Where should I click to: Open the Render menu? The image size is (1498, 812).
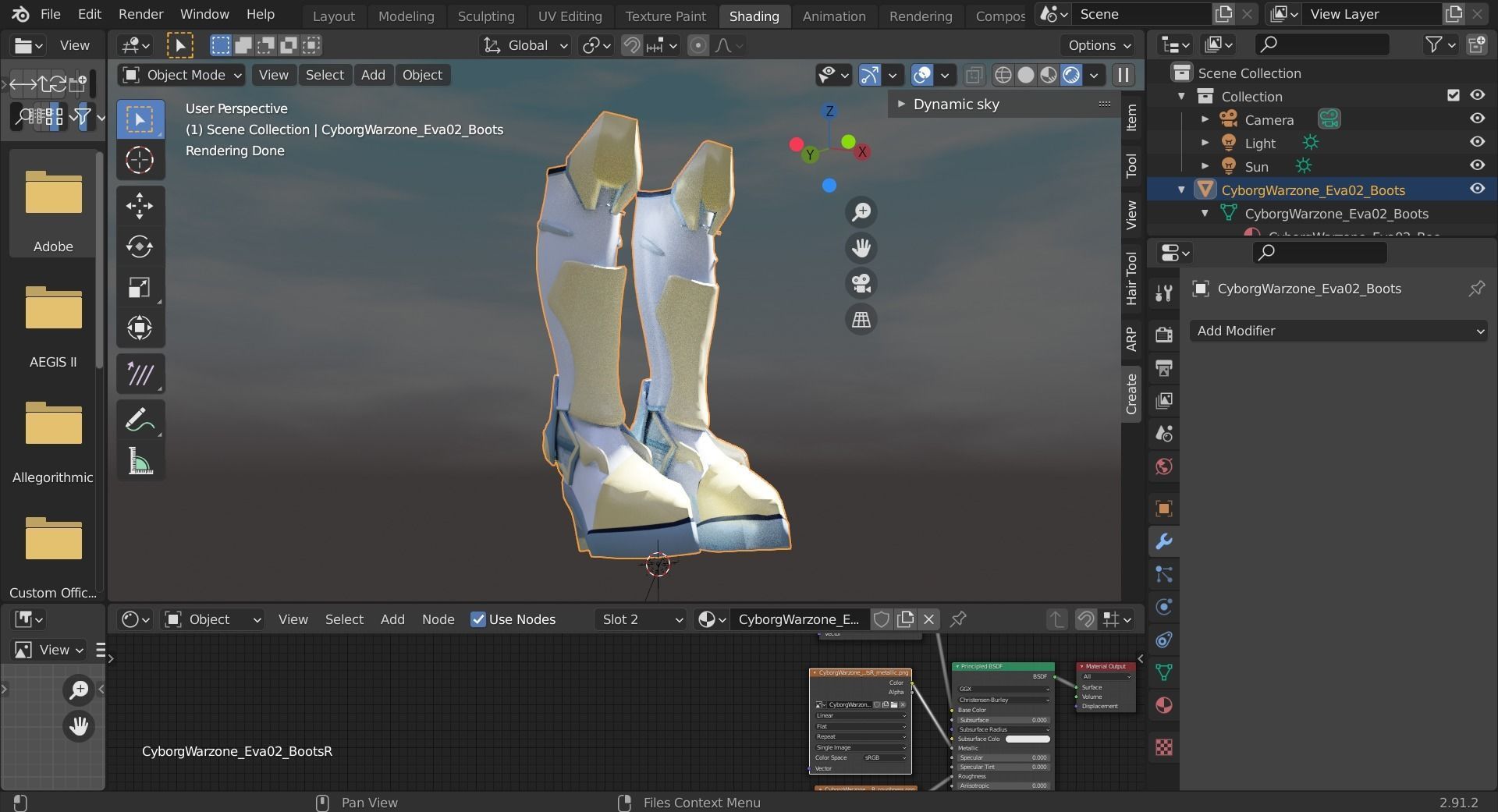140,14
